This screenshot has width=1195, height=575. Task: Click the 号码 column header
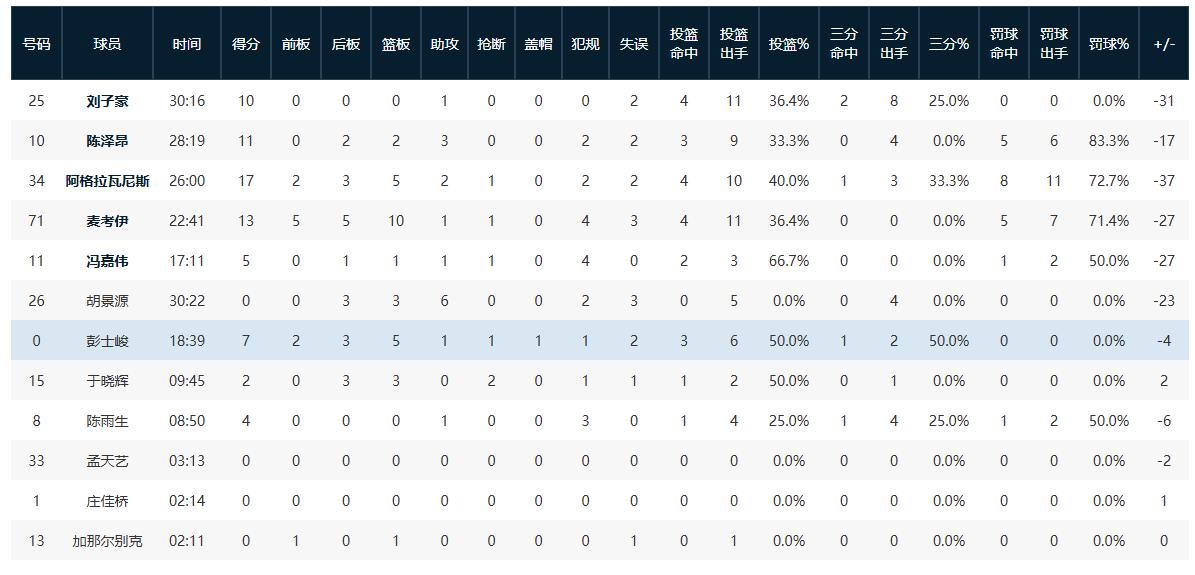pos(37,44)
